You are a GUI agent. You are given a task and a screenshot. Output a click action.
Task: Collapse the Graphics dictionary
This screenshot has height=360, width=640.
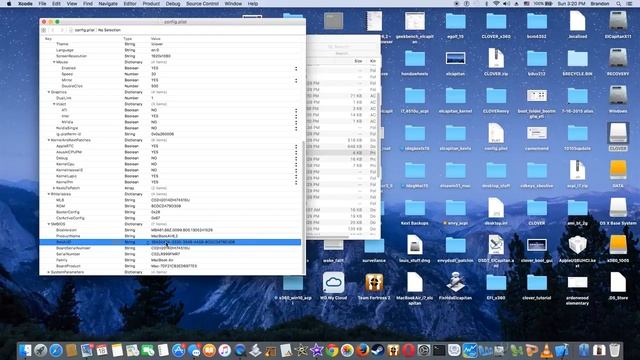point(49,92)
